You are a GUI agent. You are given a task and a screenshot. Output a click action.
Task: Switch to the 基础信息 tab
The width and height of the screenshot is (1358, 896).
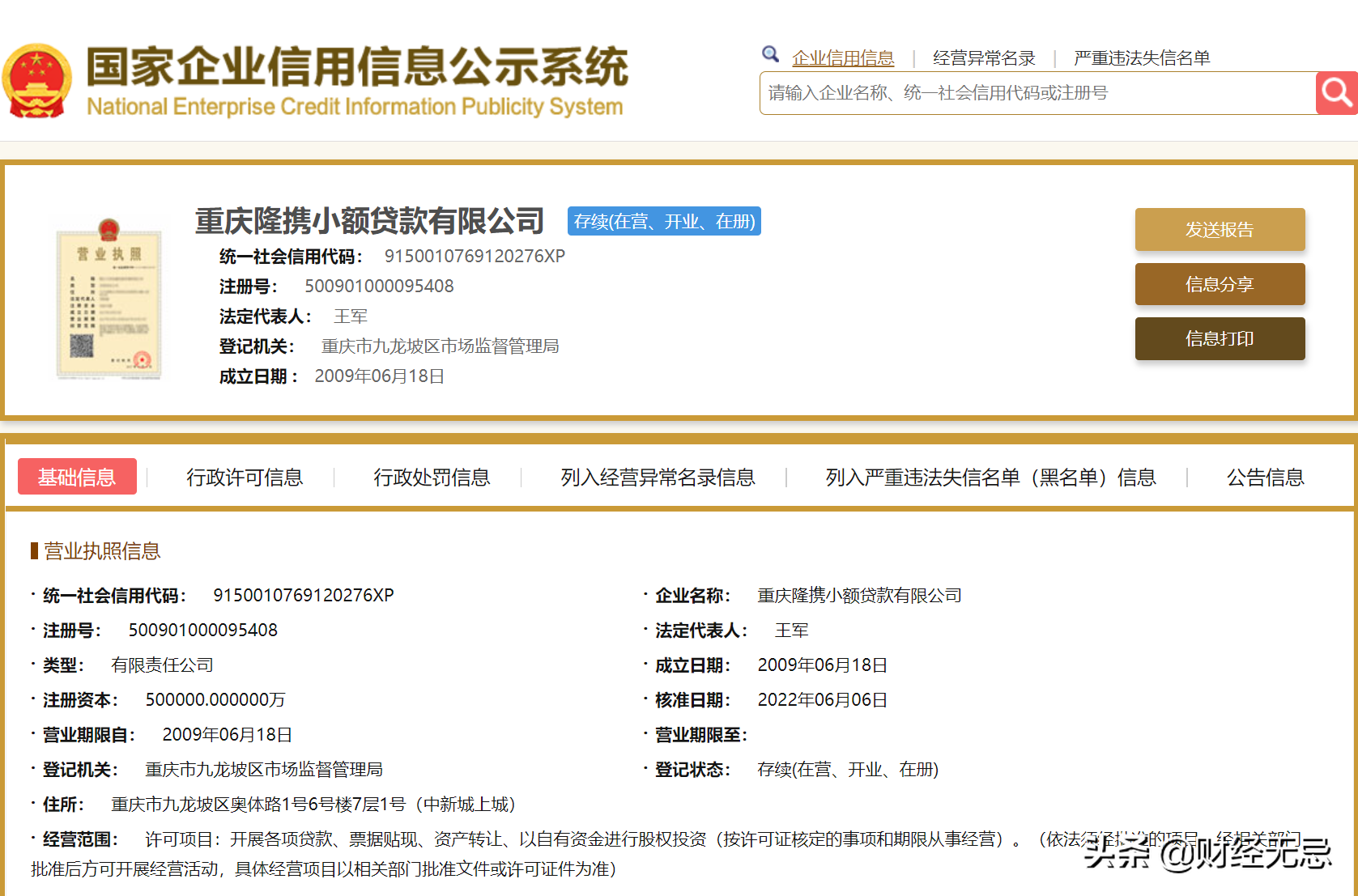[x=77, y=477]
